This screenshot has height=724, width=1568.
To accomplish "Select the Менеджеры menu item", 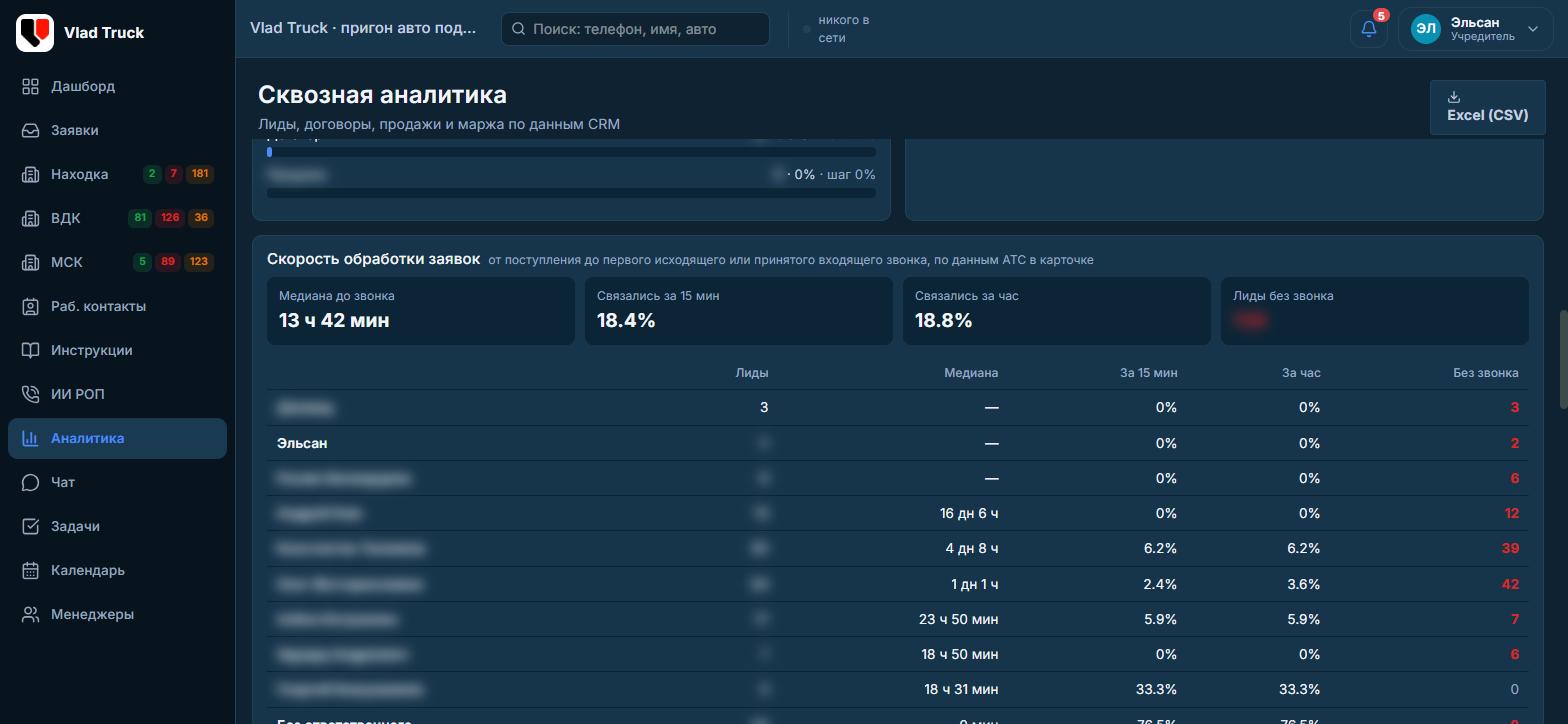I will pos(117,615).
